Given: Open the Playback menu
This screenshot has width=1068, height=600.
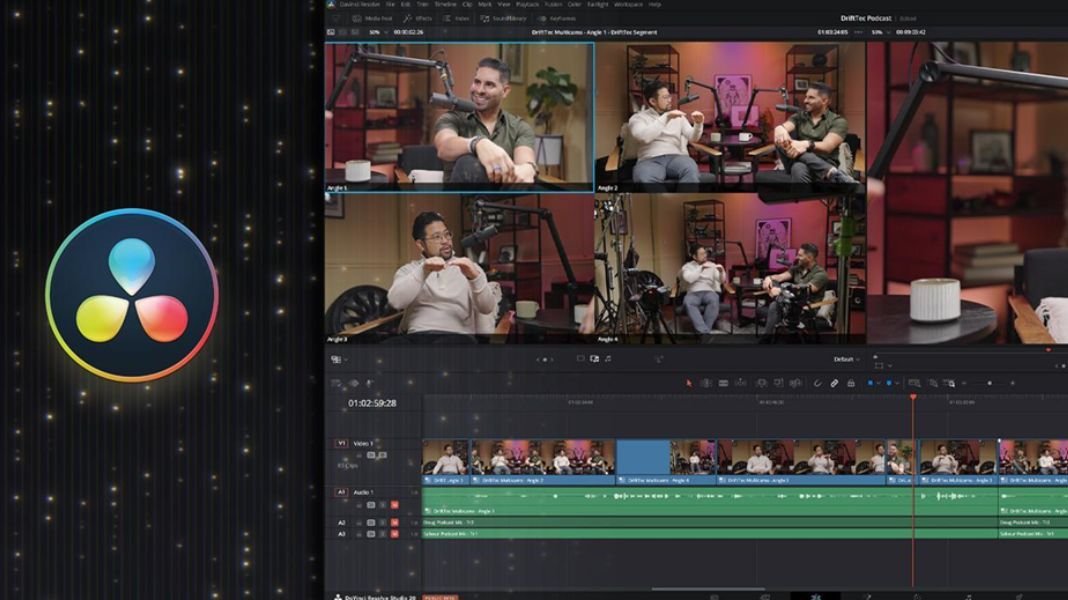Looking at the screenshot, I should pos(527,4).
